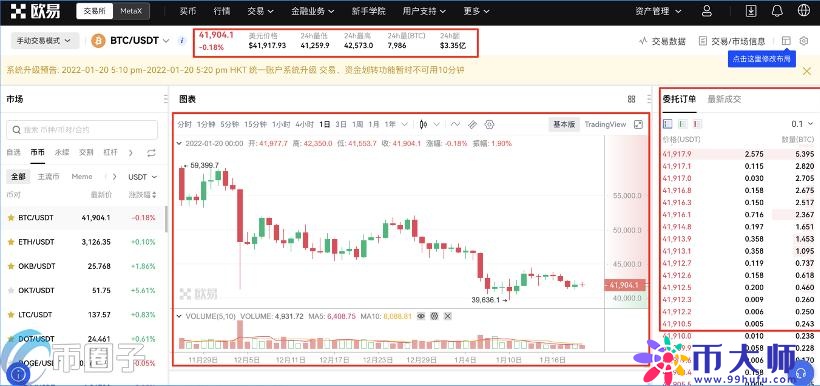Expand more time intervals after 1年
Screen dimensions: 820x386
[404, 124]
